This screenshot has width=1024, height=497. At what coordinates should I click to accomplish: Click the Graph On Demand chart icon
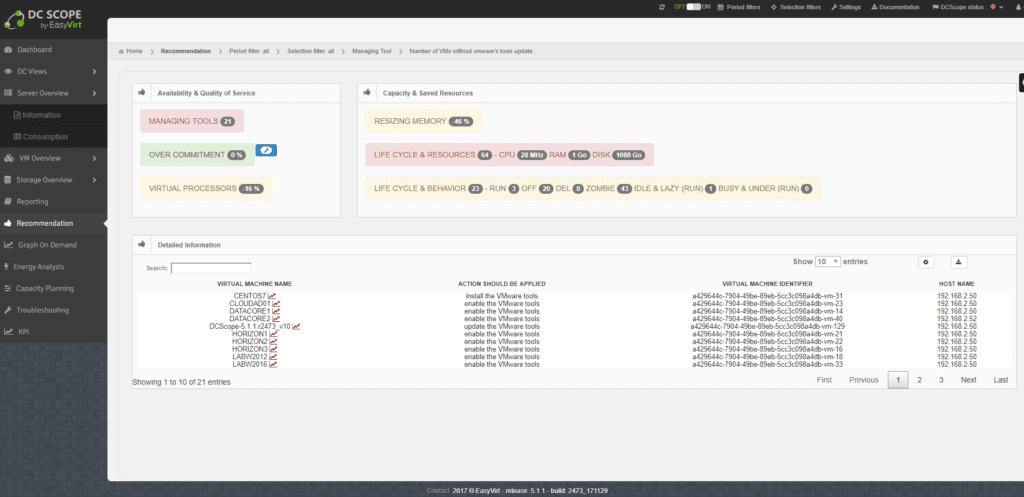tap(8, 245)
